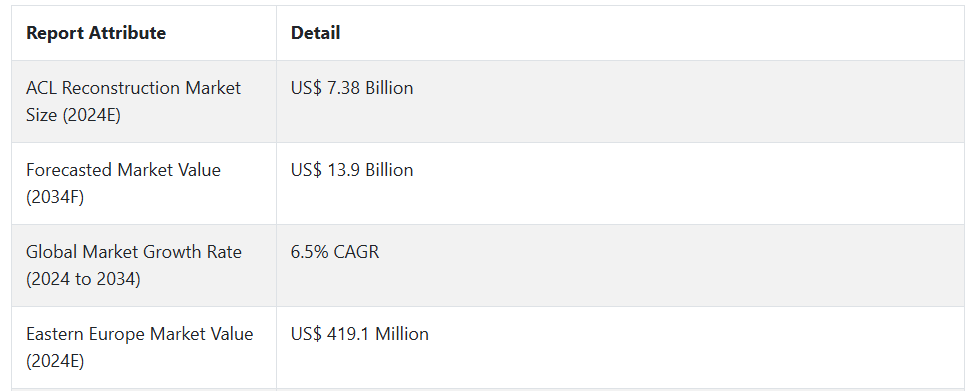Click the empty area right of 6.5% CAGR
The image size is (971, 391).
point(672,265)
